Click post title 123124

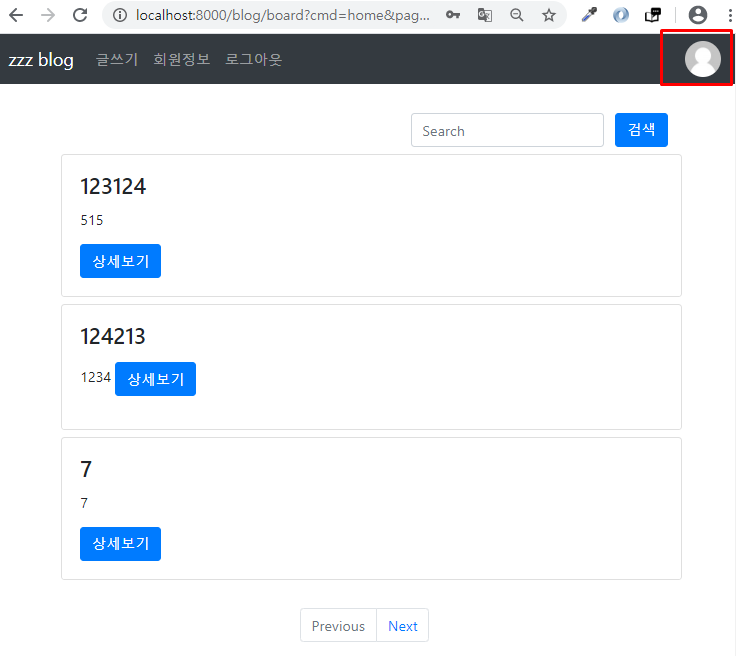click(113, 186)
